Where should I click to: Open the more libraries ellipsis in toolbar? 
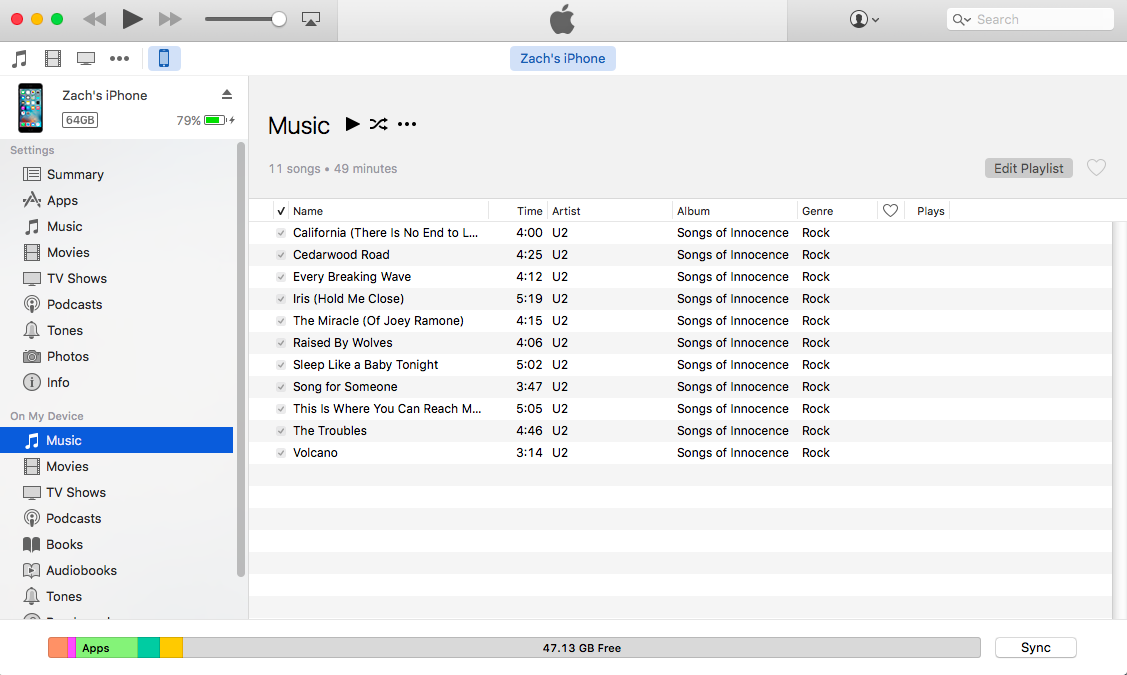click(119, 58)
